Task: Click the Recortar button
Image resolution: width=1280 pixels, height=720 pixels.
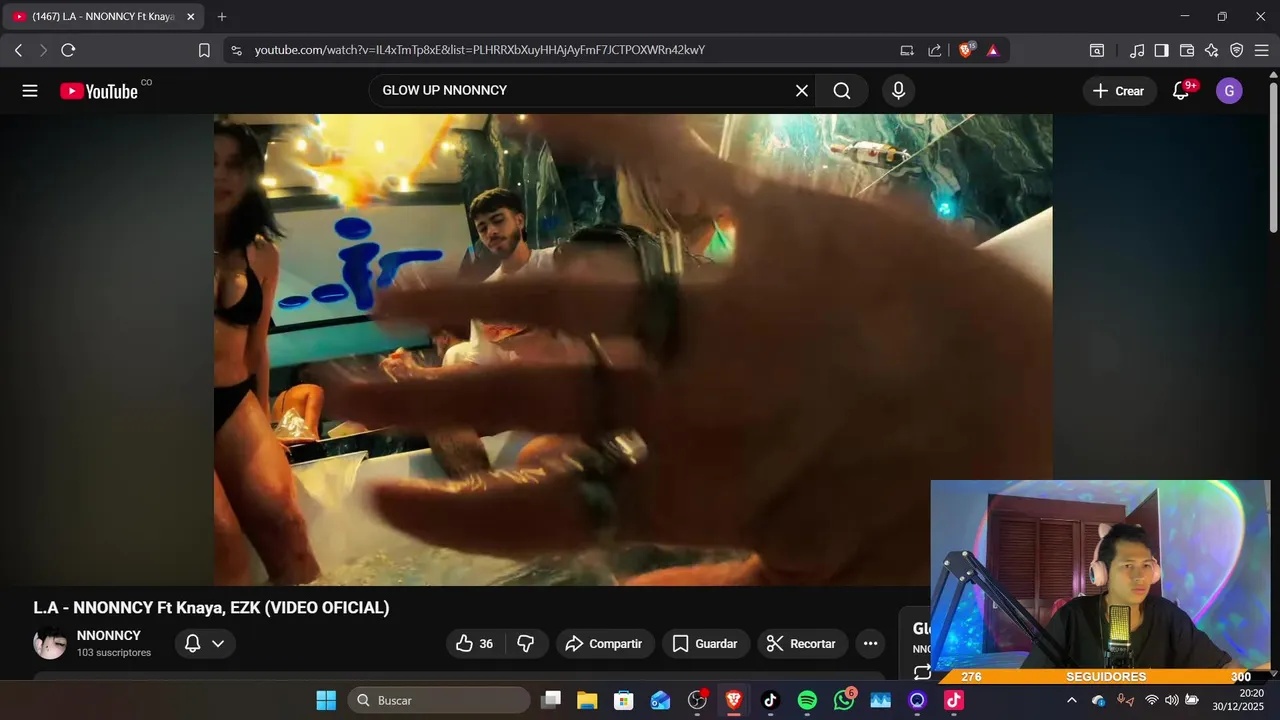Action: [802, 644]
